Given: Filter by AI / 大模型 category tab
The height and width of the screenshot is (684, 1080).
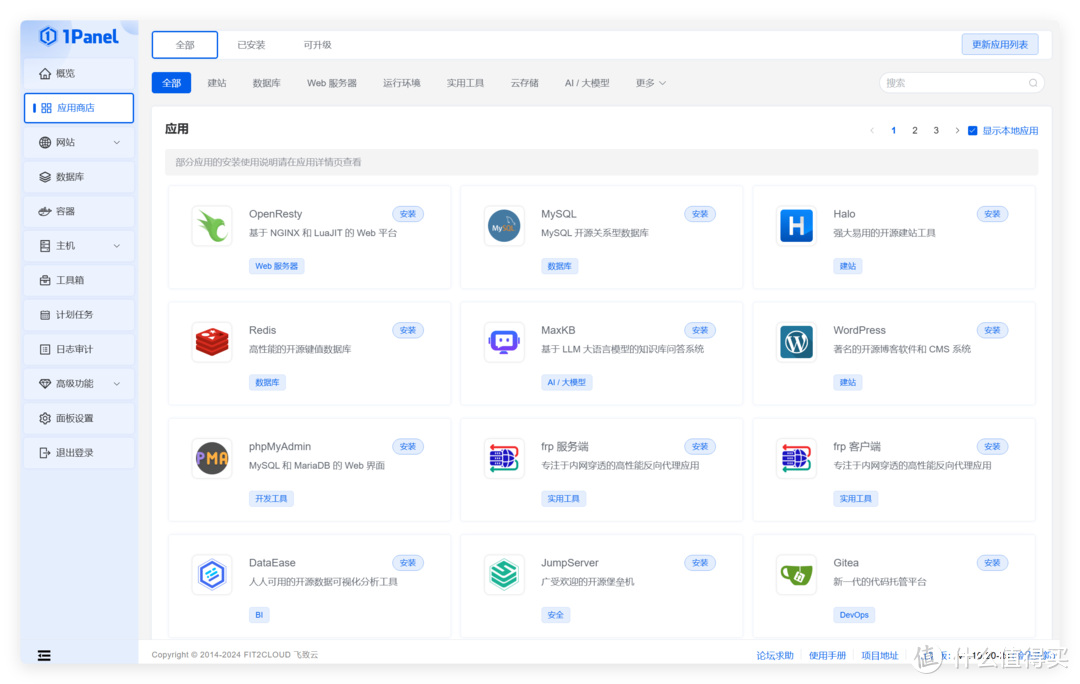Looking at the screenshot, I should point(587,83).
